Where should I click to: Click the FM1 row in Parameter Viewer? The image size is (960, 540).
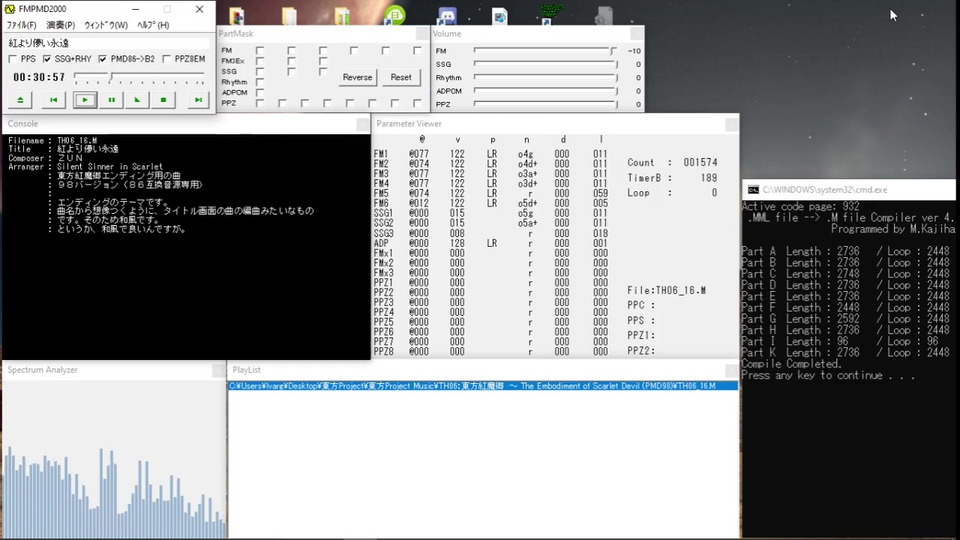(x=491, y=154)
